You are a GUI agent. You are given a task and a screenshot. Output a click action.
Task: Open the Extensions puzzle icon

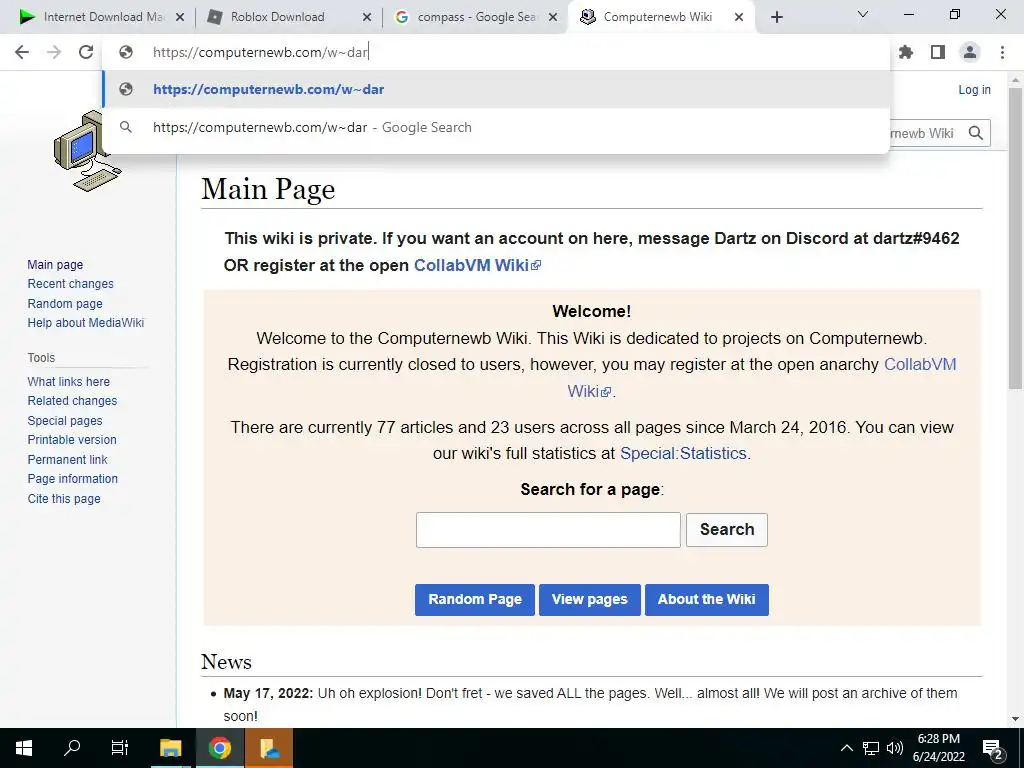pos(906,52)
